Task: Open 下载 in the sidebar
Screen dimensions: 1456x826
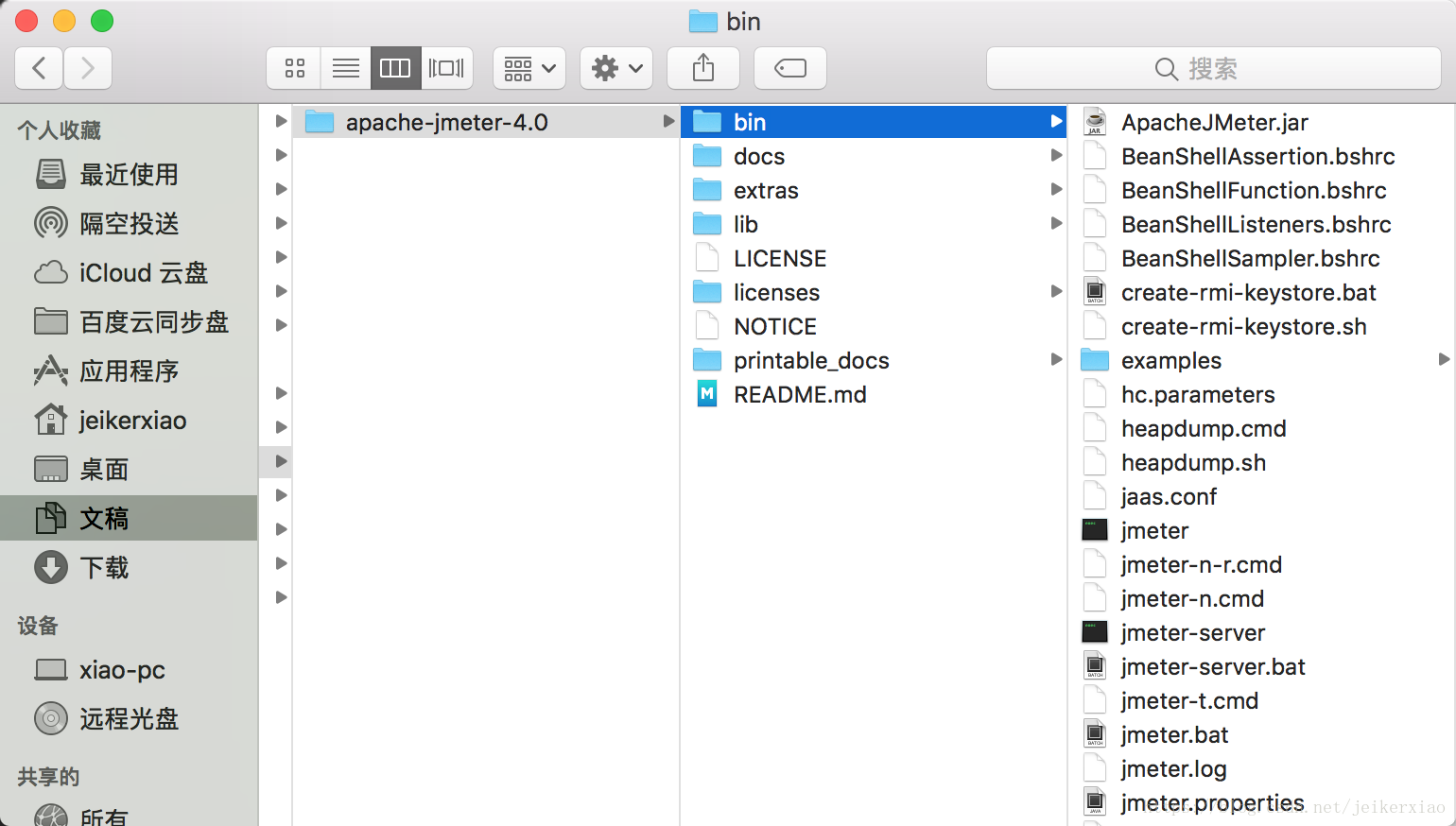Action: click(x=129, y=568)
